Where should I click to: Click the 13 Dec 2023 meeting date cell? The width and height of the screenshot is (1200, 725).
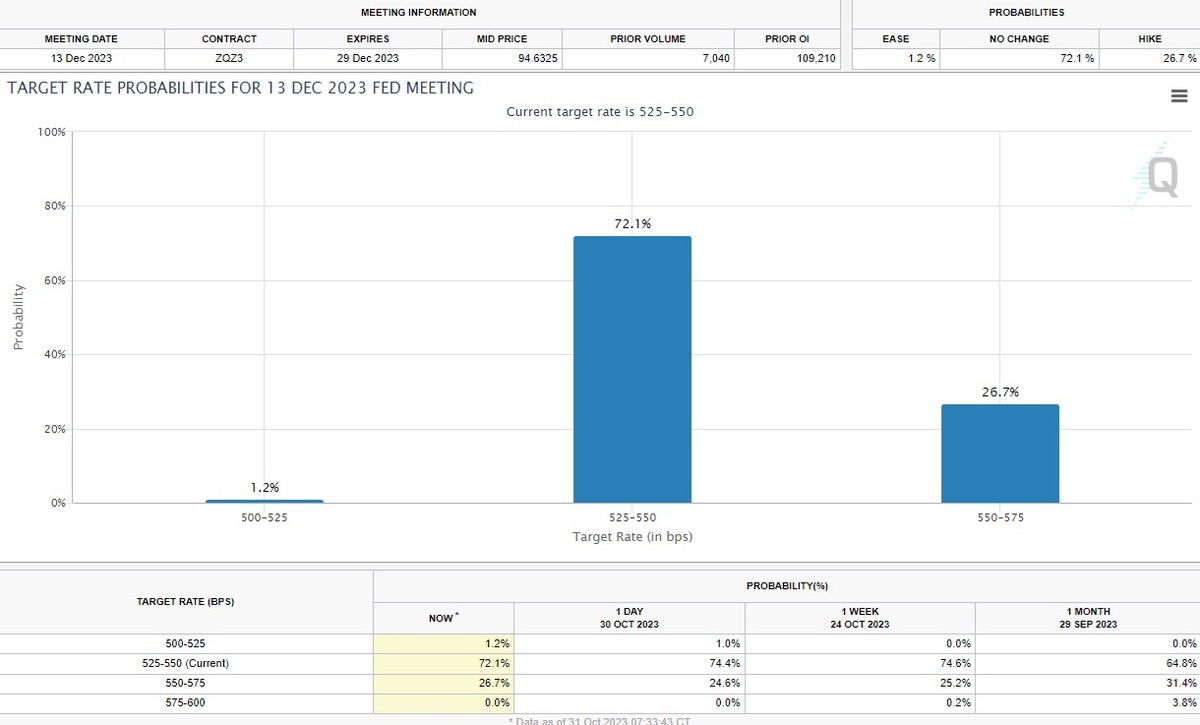[81, 59]
